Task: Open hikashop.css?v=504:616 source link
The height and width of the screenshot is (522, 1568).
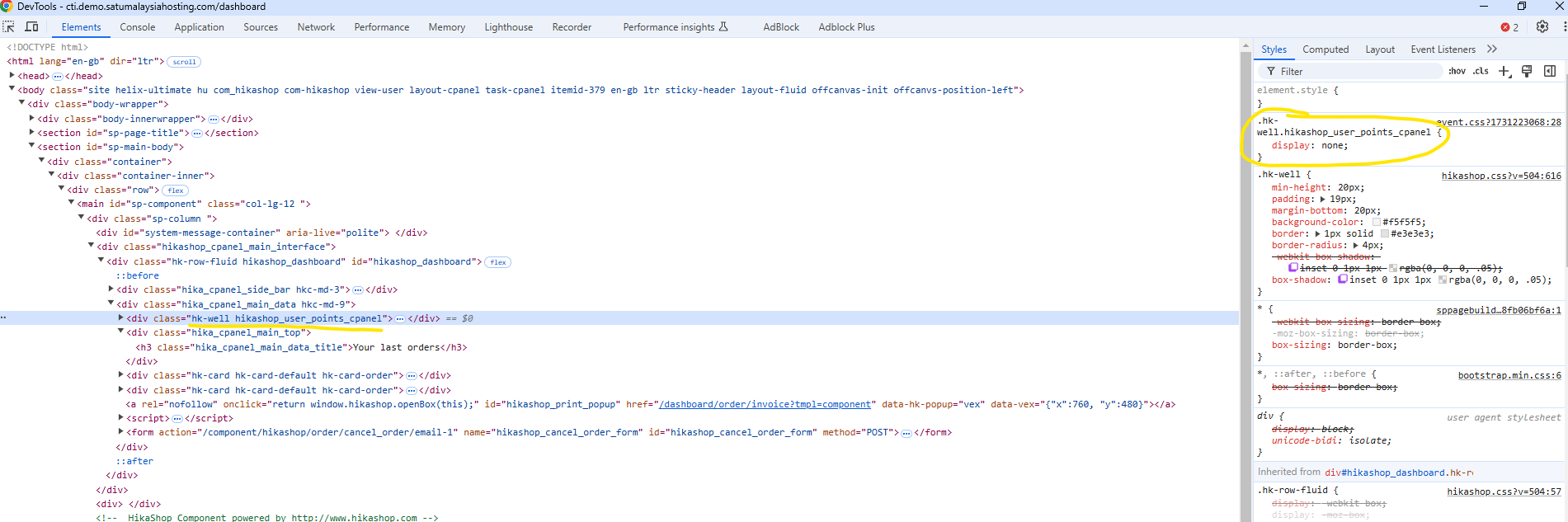Action: click(x=1501, y=176)
